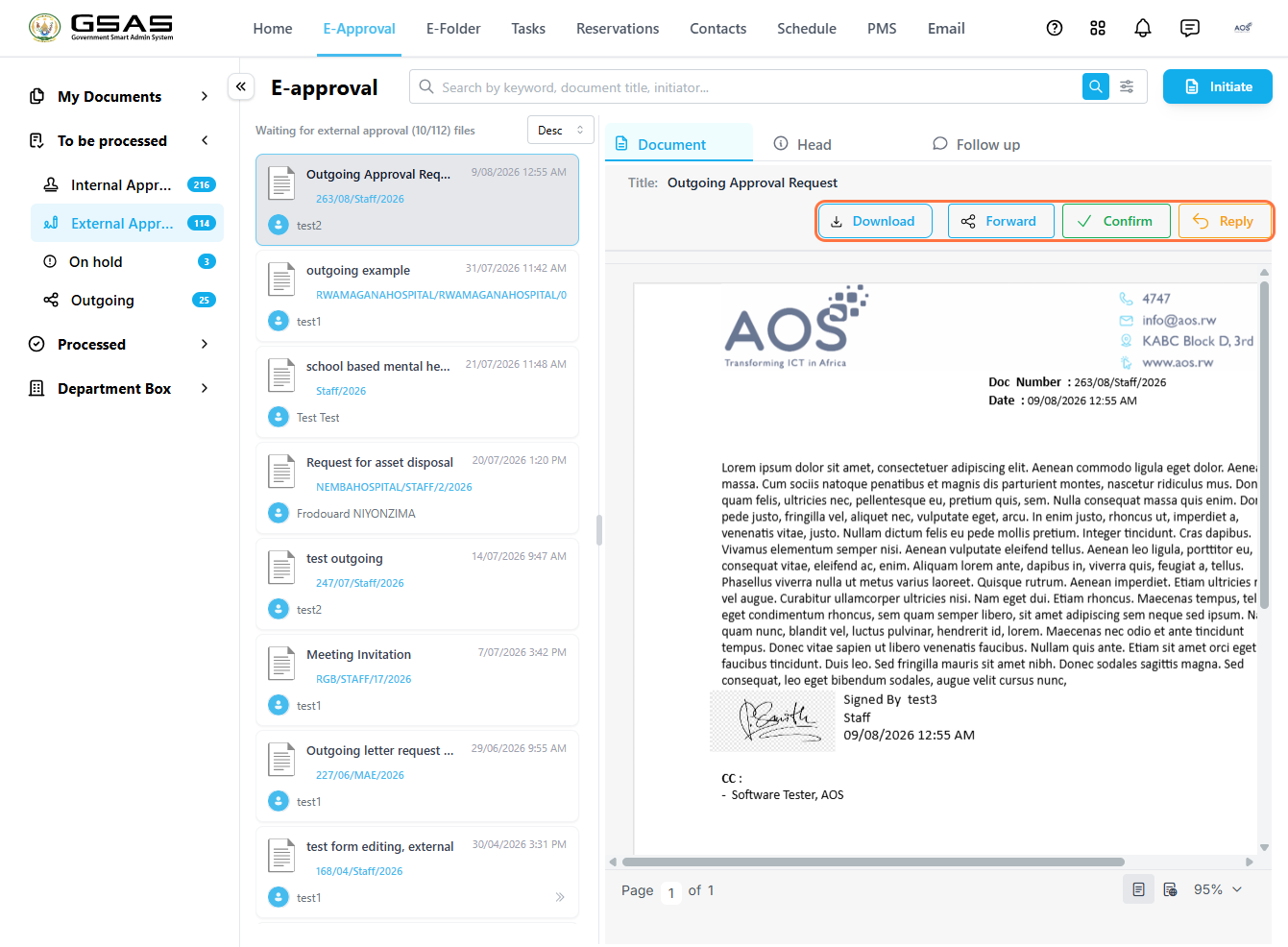
Task: Open the school based mental health document
Action: pyautogui.click(x=417, y=391)
